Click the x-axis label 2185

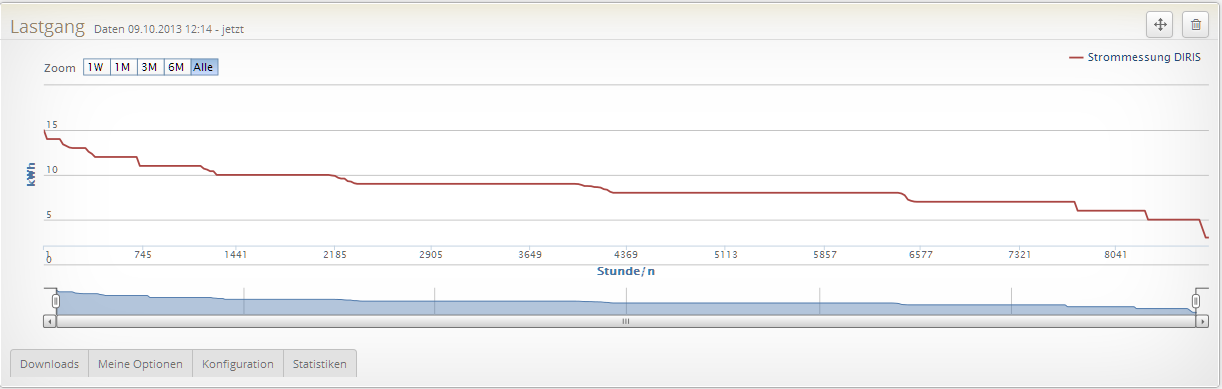(x=335, y=255)
